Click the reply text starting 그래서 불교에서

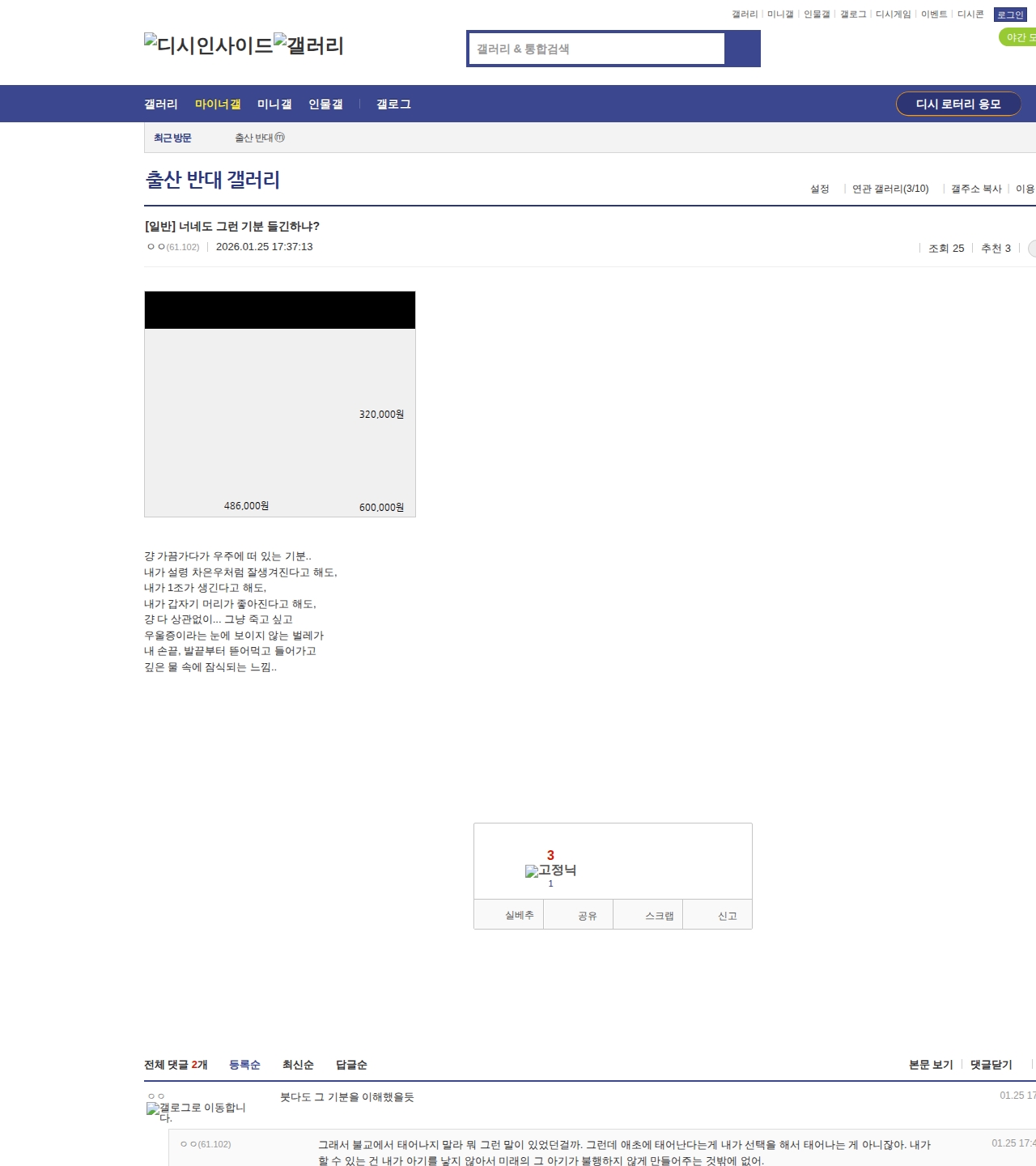624,1153
